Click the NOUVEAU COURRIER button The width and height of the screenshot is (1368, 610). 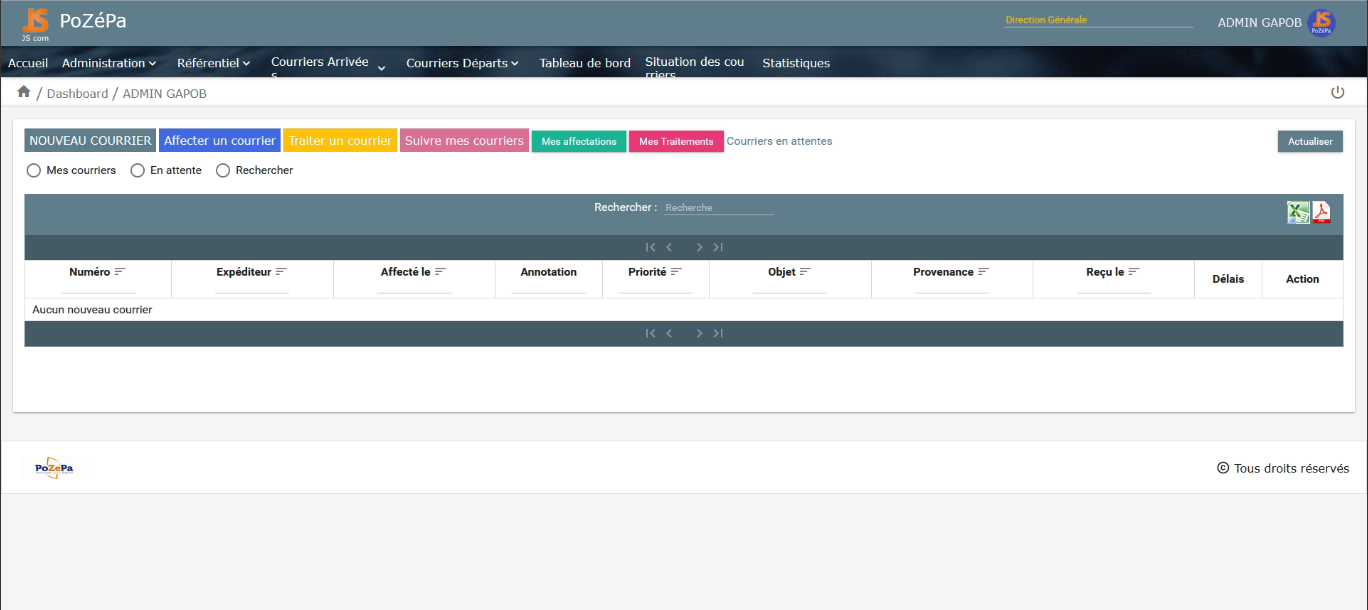click(90, 141)
